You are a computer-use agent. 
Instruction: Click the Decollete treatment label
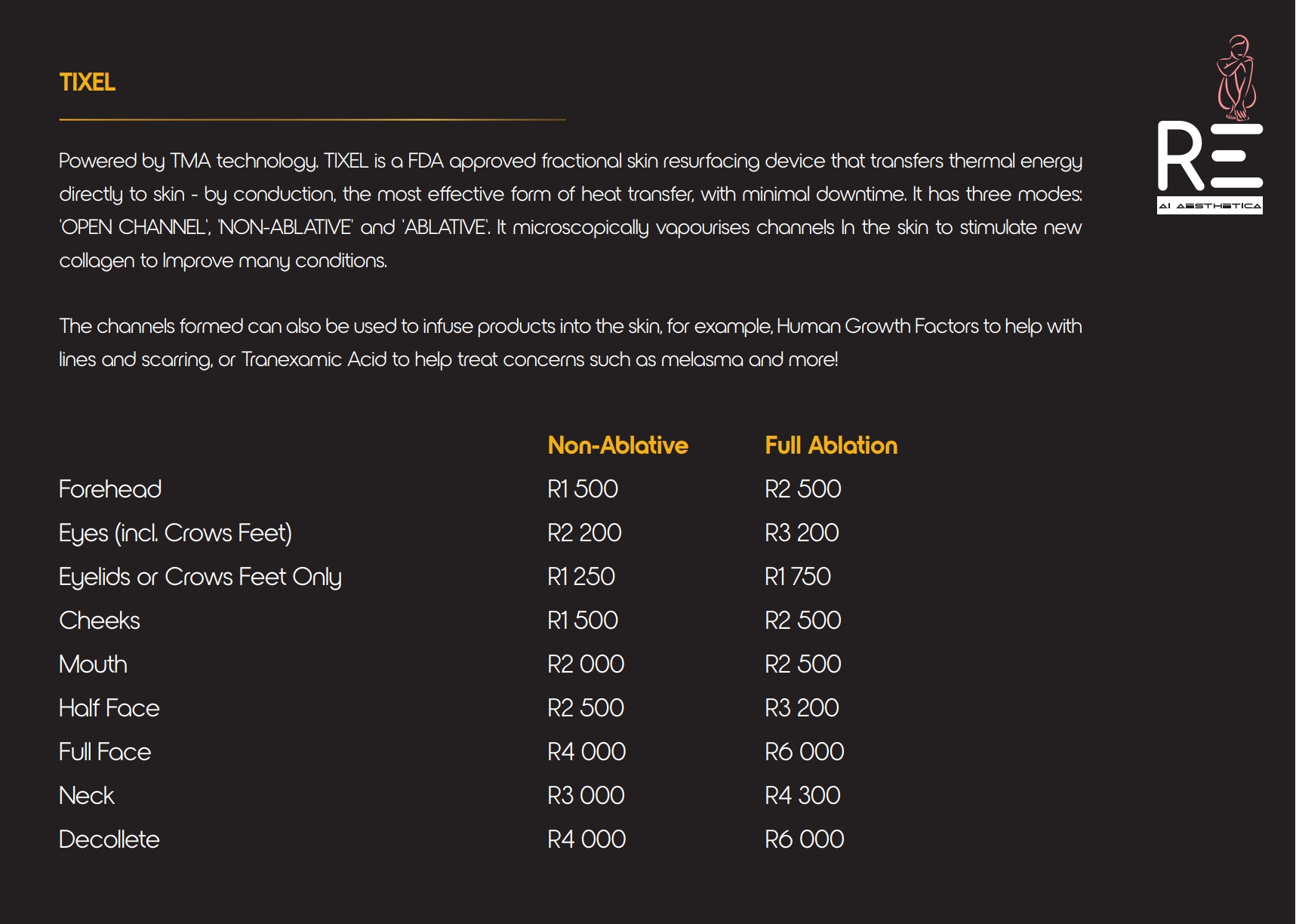pyautogui.click(x=109, y=839)
